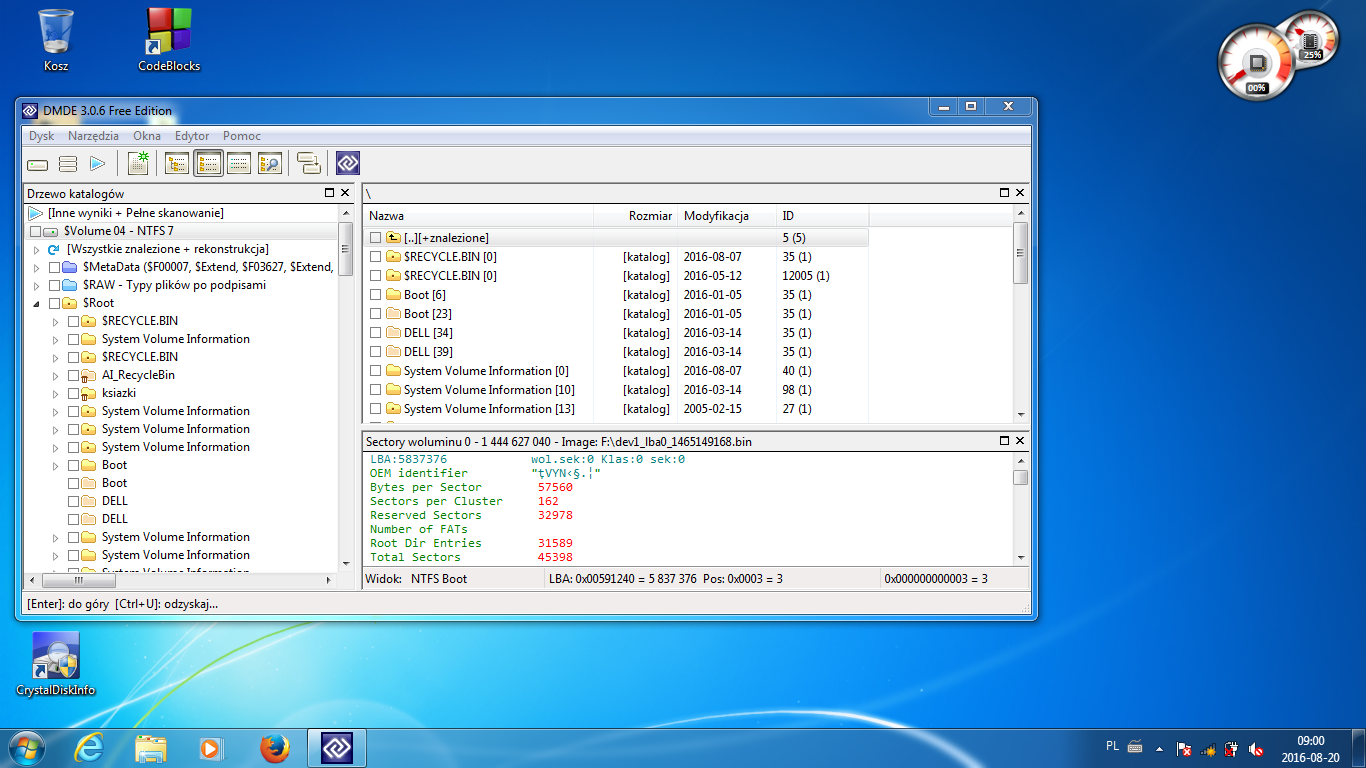
Task: Open the Narzędzia menu
Action: pyautogui.click(x=93, y=136)
